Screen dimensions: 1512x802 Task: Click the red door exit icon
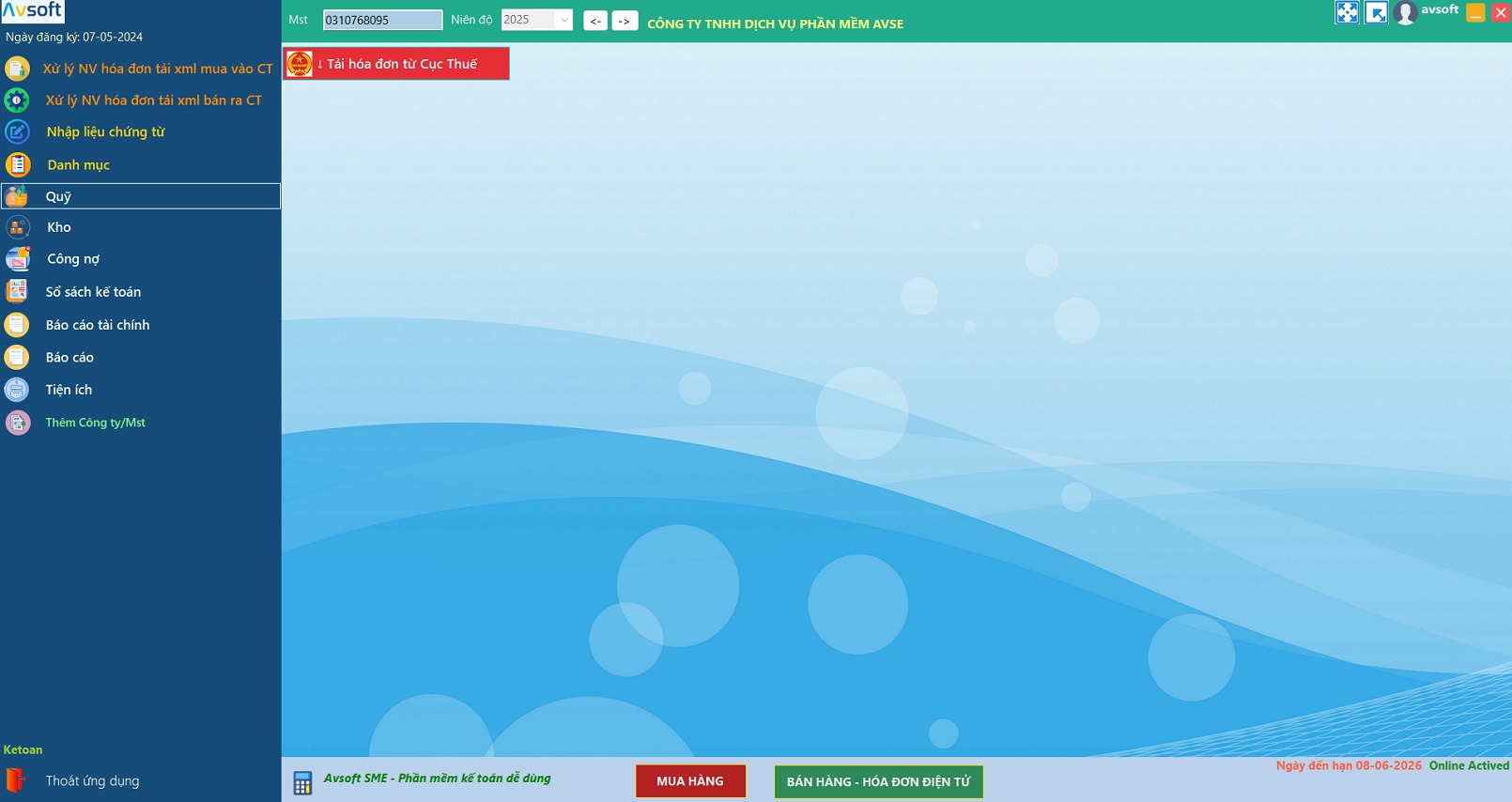tap(15, 780)
